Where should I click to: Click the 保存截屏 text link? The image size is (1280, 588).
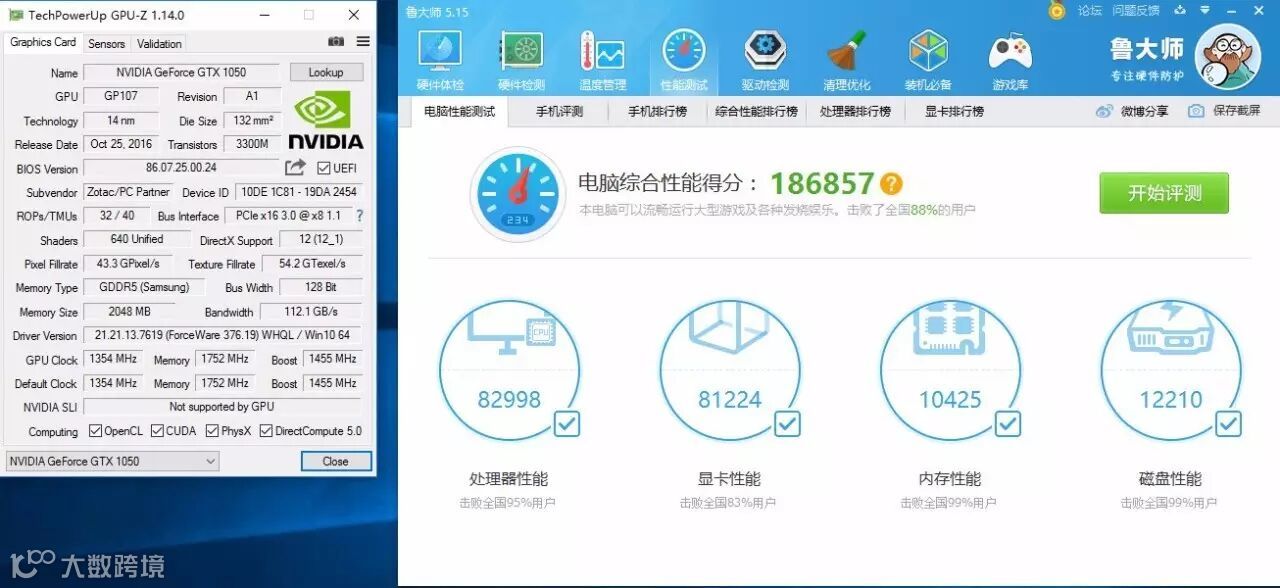[1237, 111]
